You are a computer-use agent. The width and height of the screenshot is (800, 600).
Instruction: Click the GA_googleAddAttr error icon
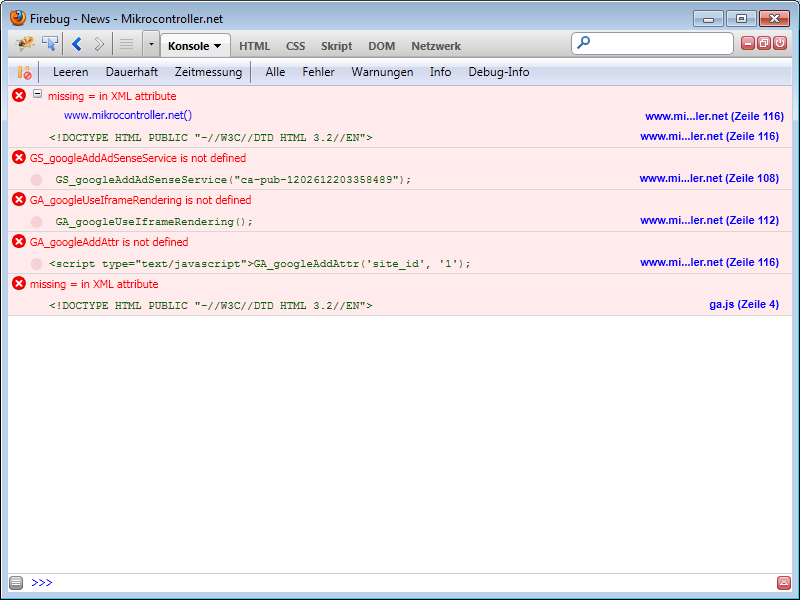coord(19,241)
